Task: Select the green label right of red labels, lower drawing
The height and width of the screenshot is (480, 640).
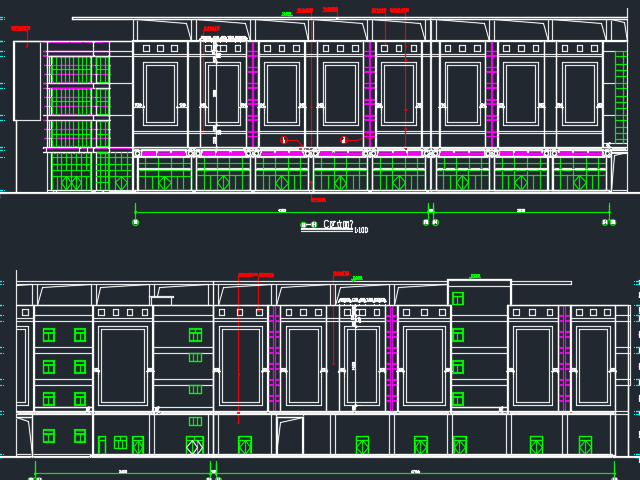Action: pyautogui.click(x=357, y=278)
